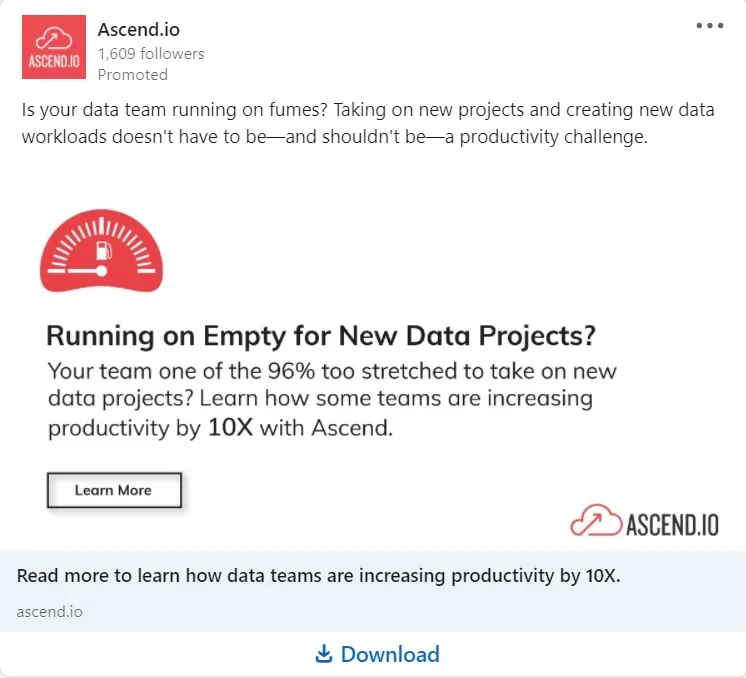This screenshot has width=746, height=678.
Task: Click the Download text label
Action: [x=390, y=654]
